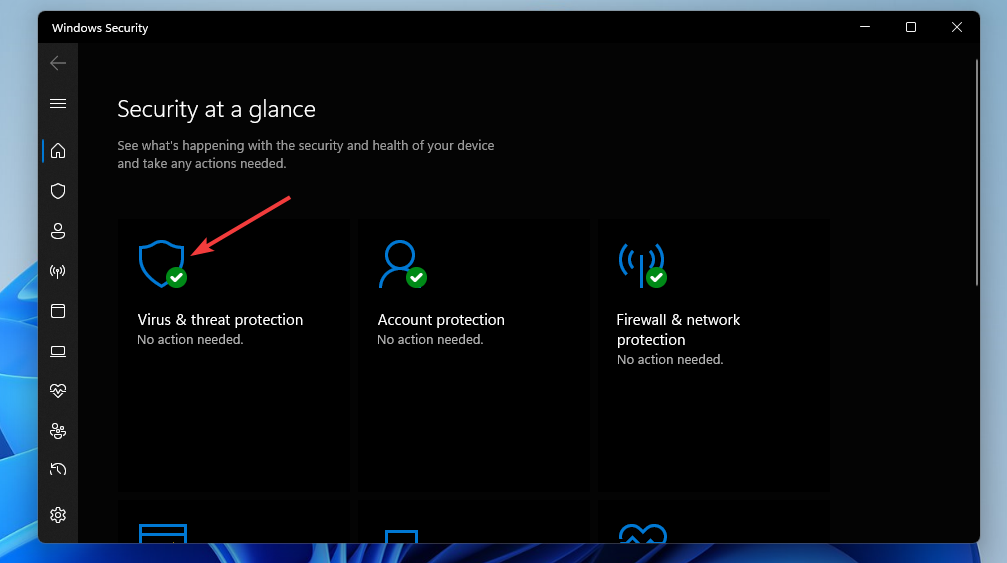Open Device security laptop icon in sidebar

58,352
